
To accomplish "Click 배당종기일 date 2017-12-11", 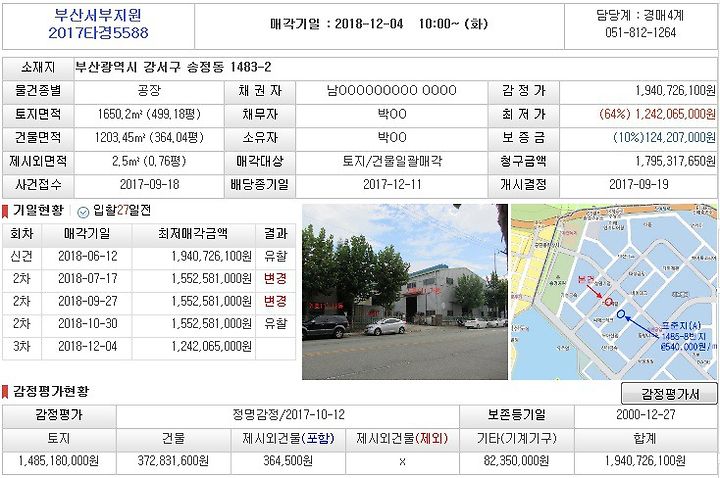I will tap(392, 185).
